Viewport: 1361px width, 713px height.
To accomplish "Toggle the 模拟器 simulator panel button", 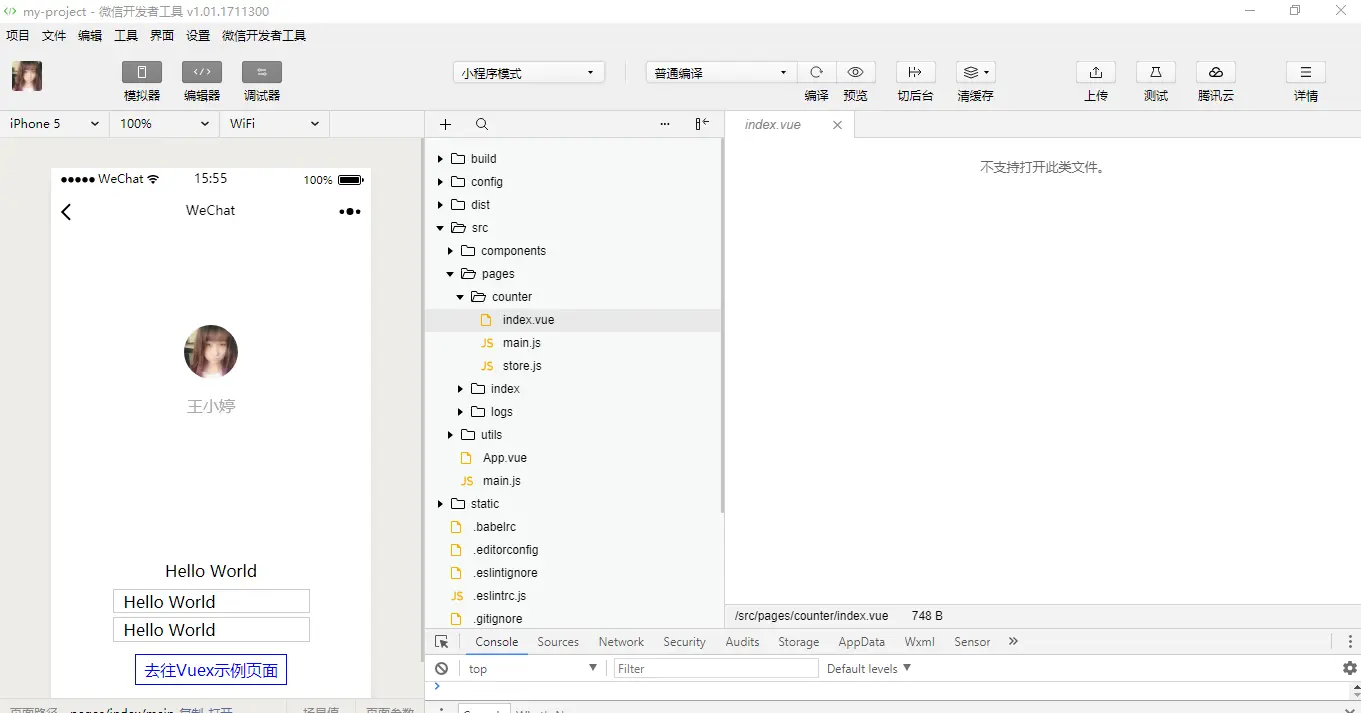I will point(142,72).
